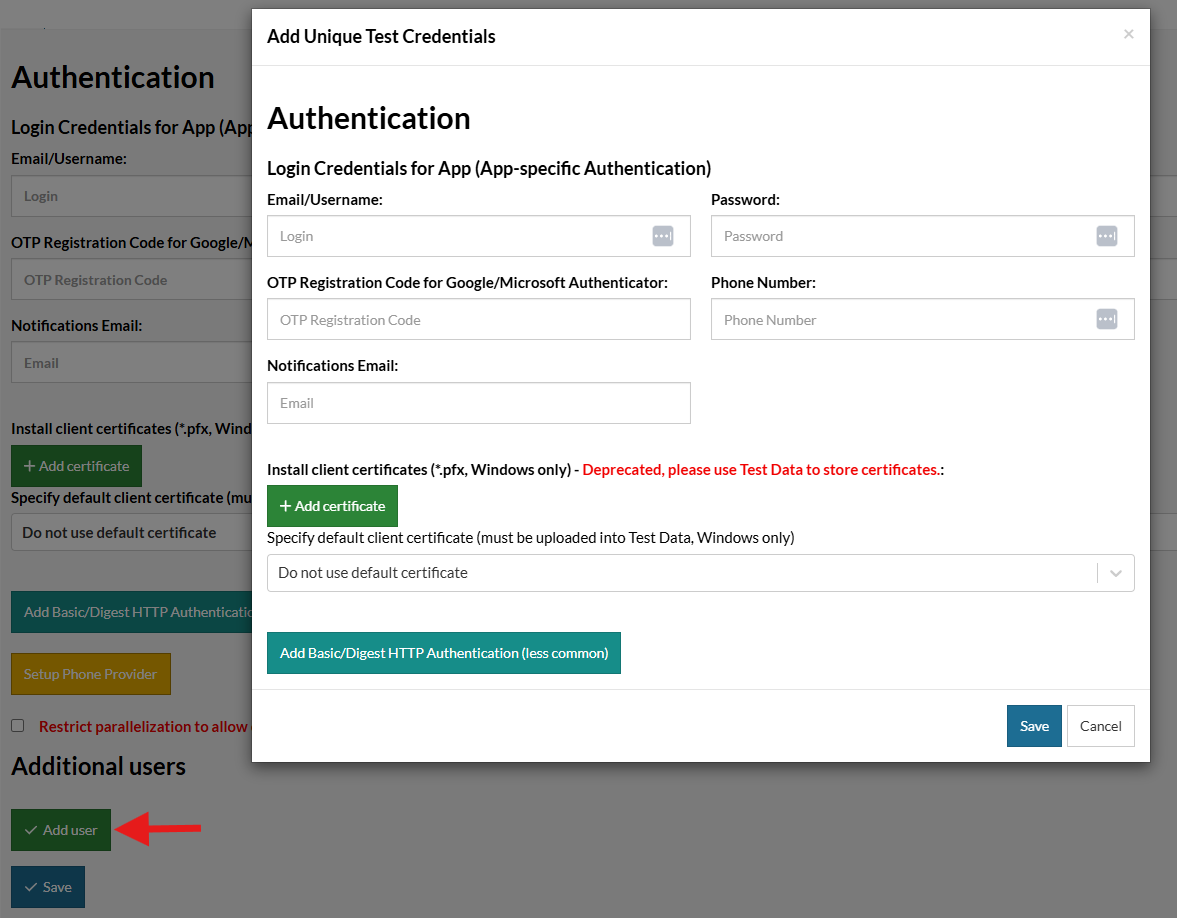Click the checkmark icon on background Save
The image size is (1177, 918).
tap(31, 887)
